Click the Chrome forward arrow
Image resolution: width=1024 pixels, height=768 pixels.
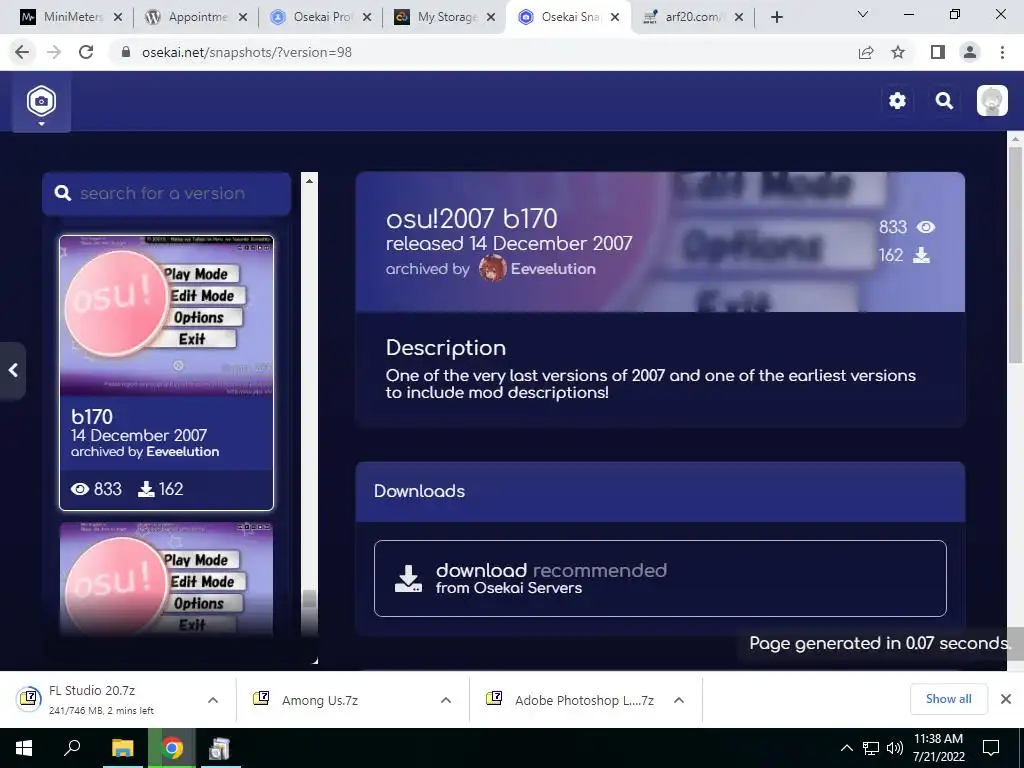(x=54, y=52)
